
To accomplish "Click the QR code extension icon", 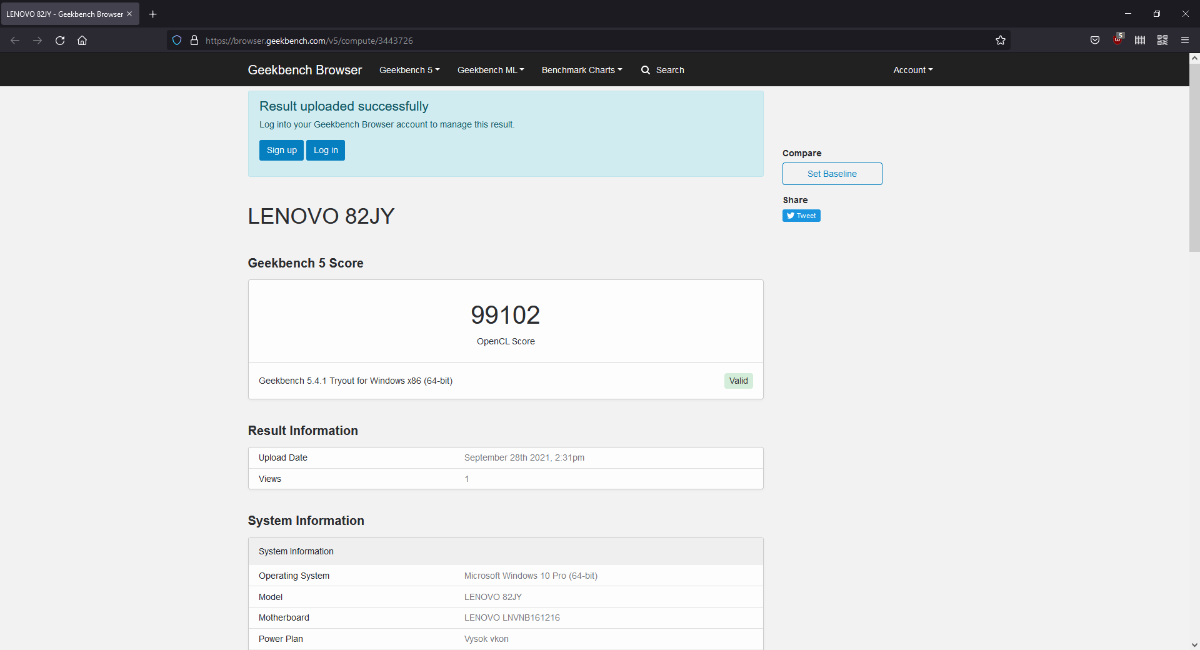I will click(x=1162, y=40).
